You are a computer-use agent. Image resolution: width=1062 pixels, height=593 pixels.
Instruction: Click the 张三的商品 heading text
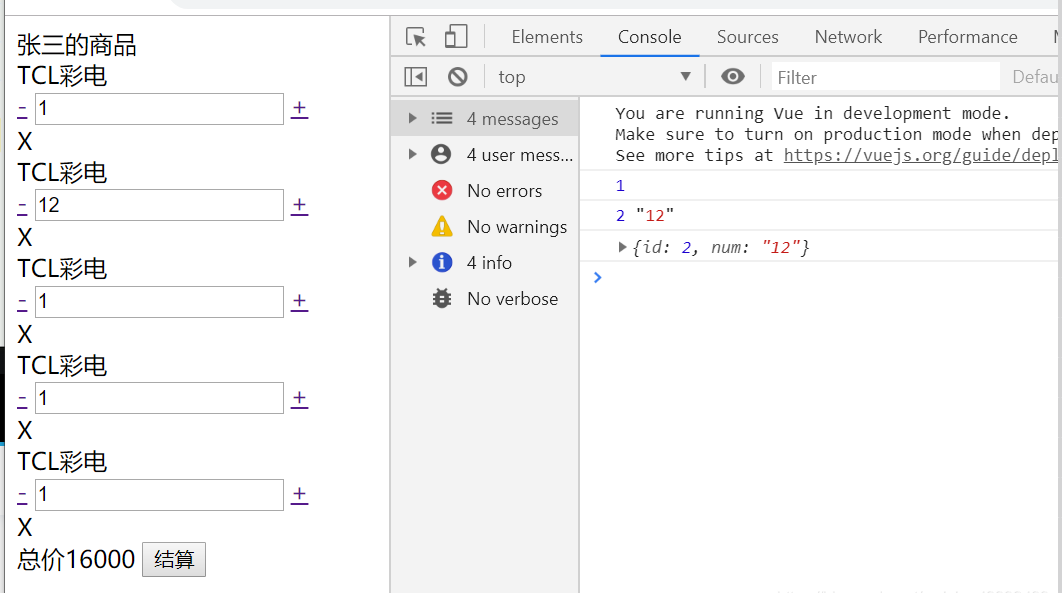(x=77, y=45)
